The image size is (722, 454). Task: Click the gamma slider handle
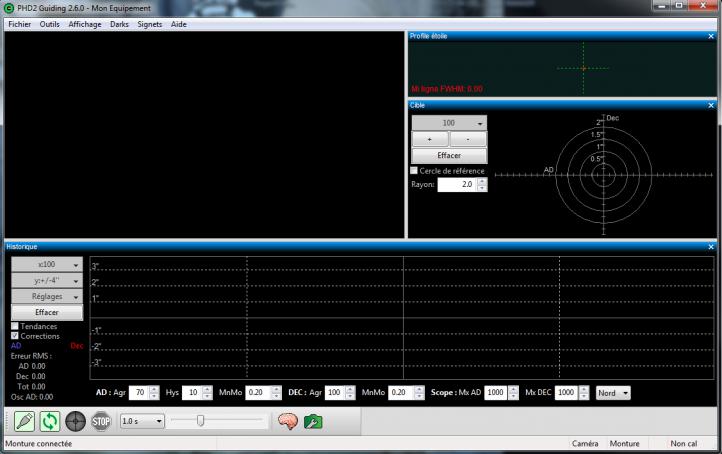click(x=200, y=420)
